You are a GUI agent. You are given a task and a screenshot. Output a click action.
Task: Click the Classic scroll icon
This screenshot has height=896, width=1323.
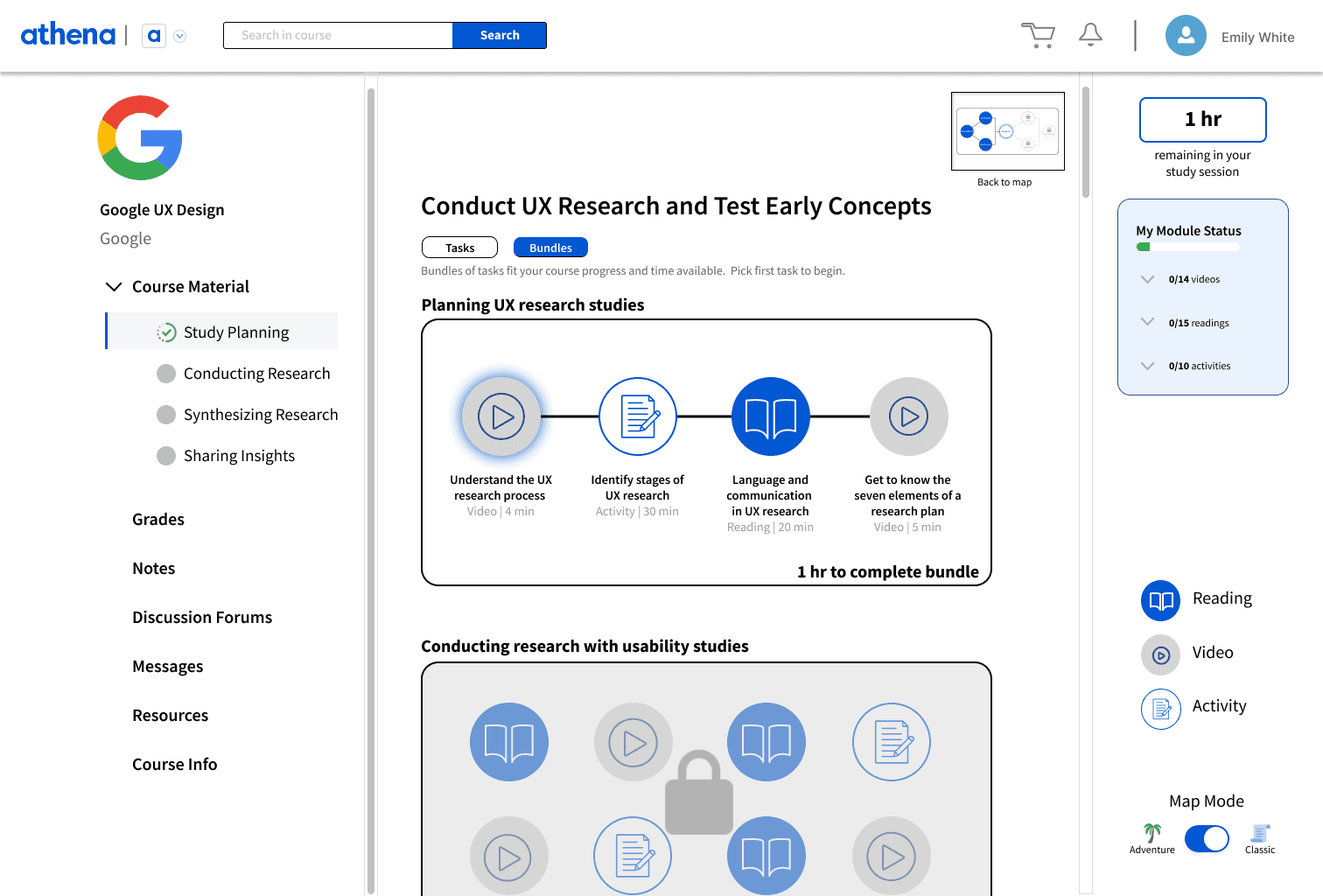point(1260,833)
